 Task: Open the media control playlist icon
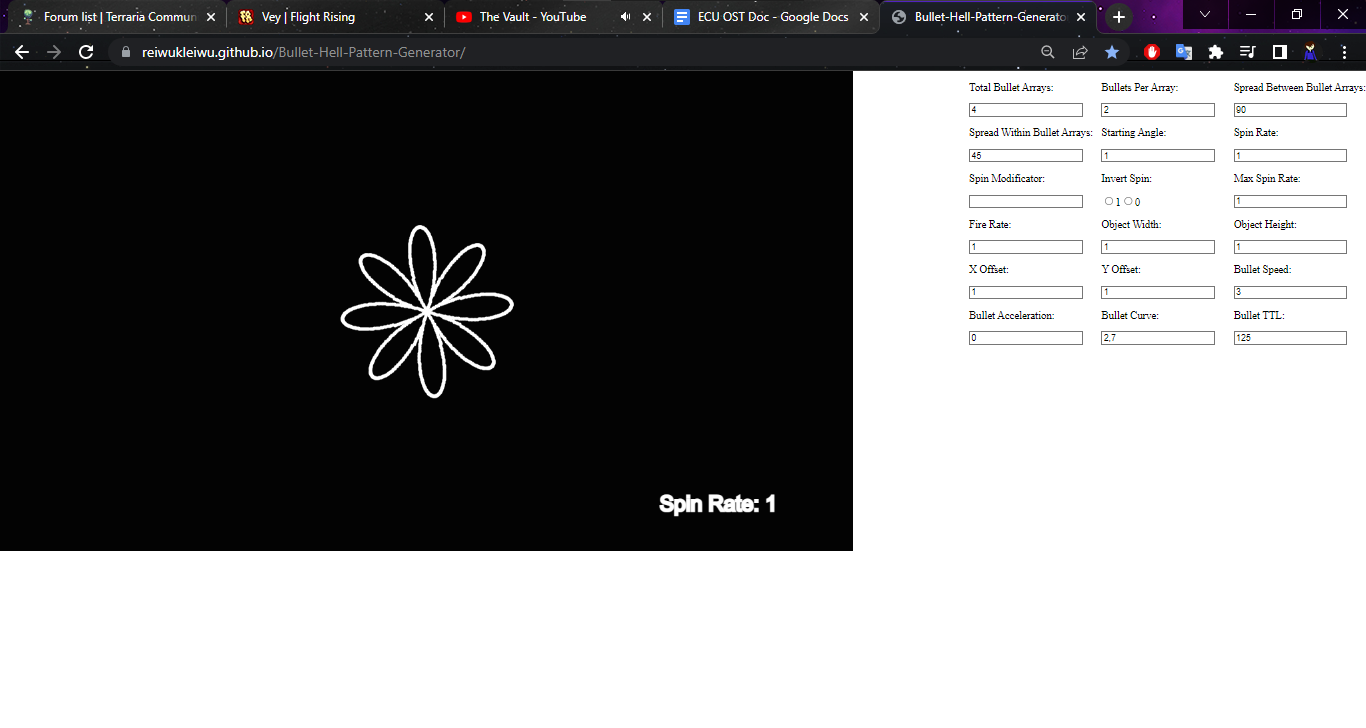tap(1248, 52)
